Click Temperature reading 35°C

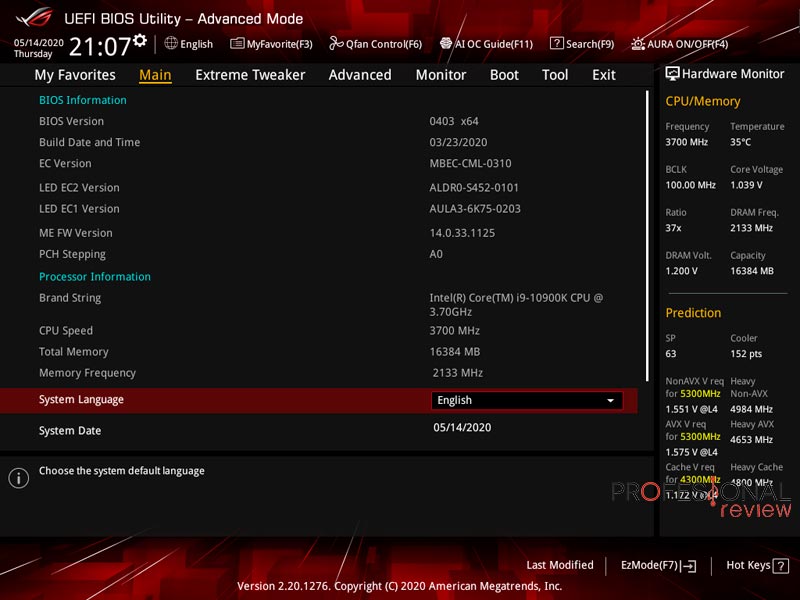pos(740,142)
